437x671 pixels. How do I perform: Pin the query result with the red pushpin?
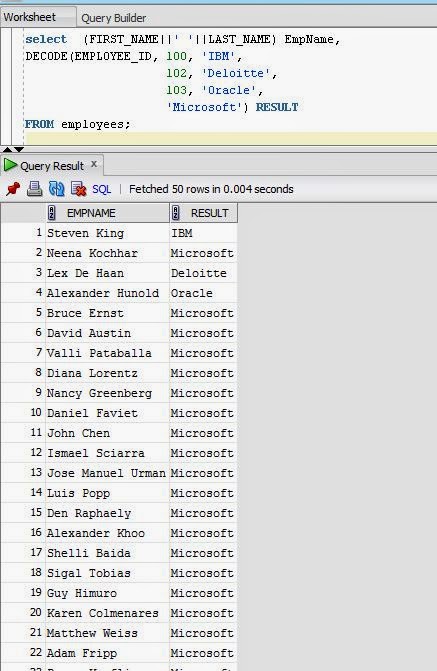(x=13, y=189)
